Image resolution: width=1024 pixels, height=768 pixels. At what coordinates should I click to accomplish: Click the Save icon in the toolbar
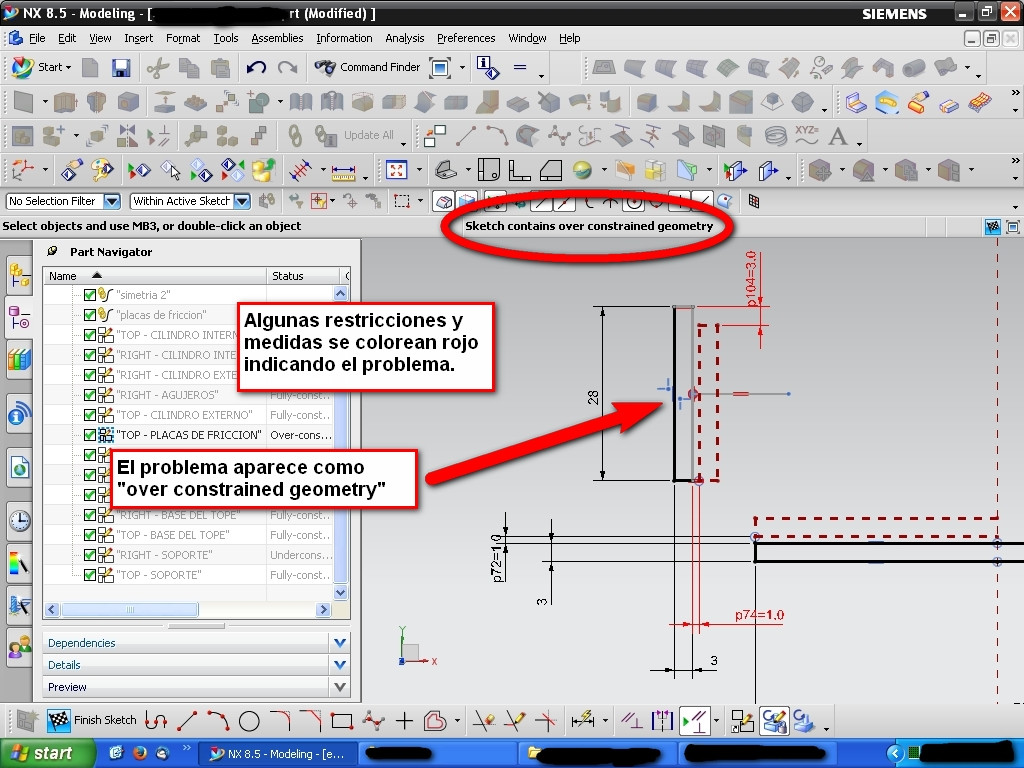tap(121, 68)
